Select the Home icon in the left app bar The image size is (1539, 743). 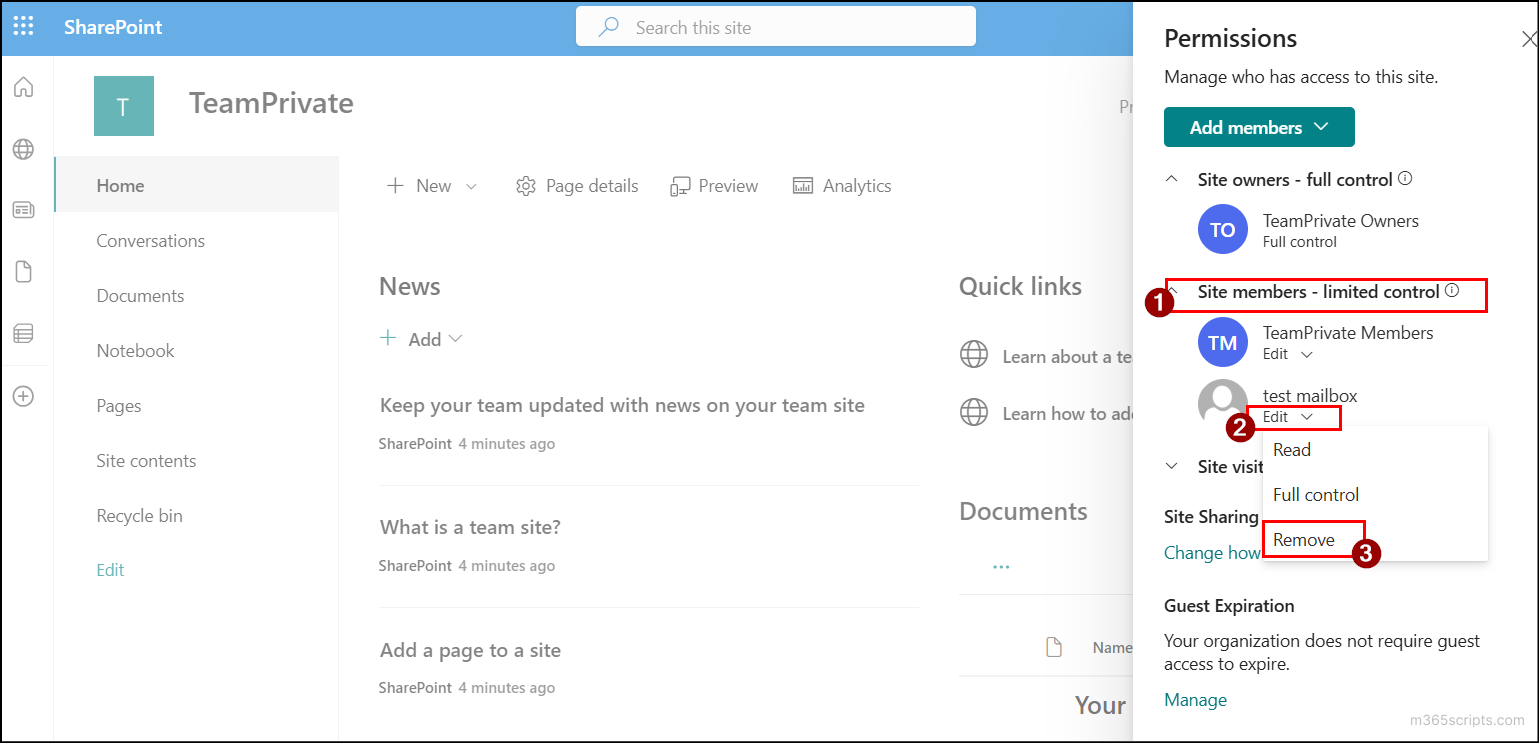(26, 87)
